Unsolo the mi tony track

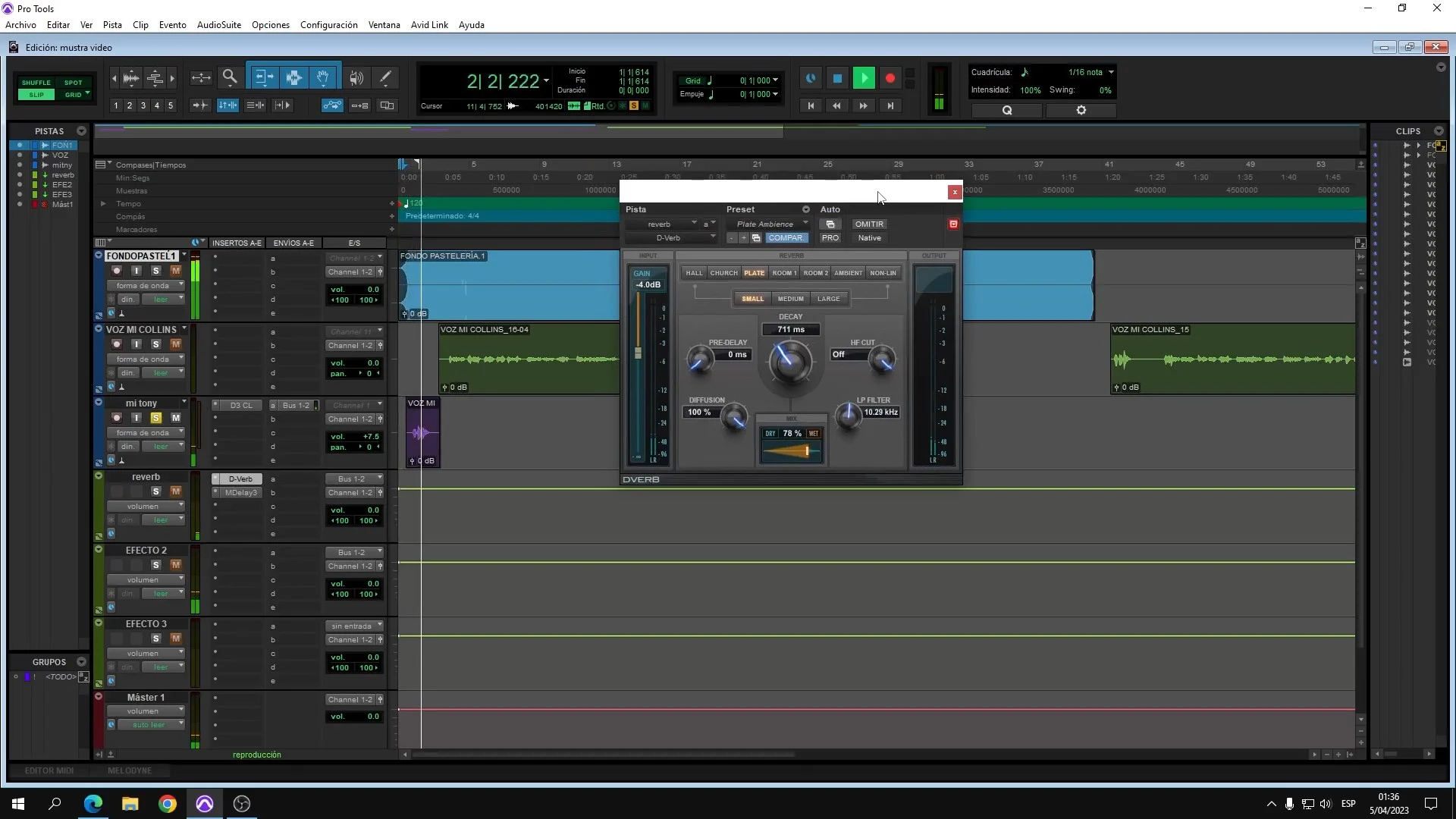coord(155,418)
